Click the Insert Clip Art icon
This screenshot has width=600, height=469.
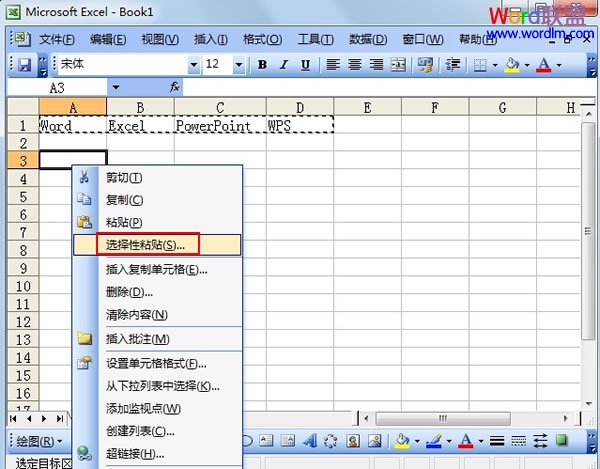coord(352,441)
